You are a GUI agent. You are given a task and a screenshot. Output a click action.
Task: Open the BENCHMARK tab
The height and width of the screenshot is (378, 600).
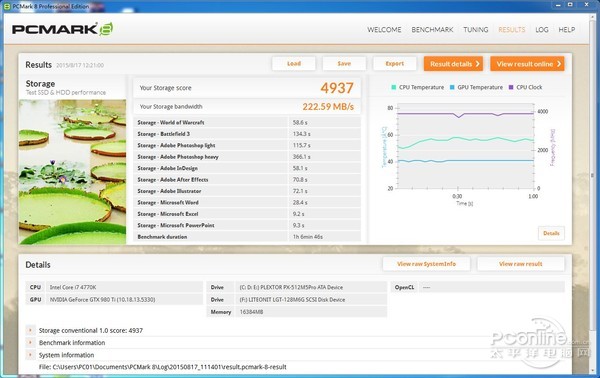pyautogui.click(x=432, y=30)
